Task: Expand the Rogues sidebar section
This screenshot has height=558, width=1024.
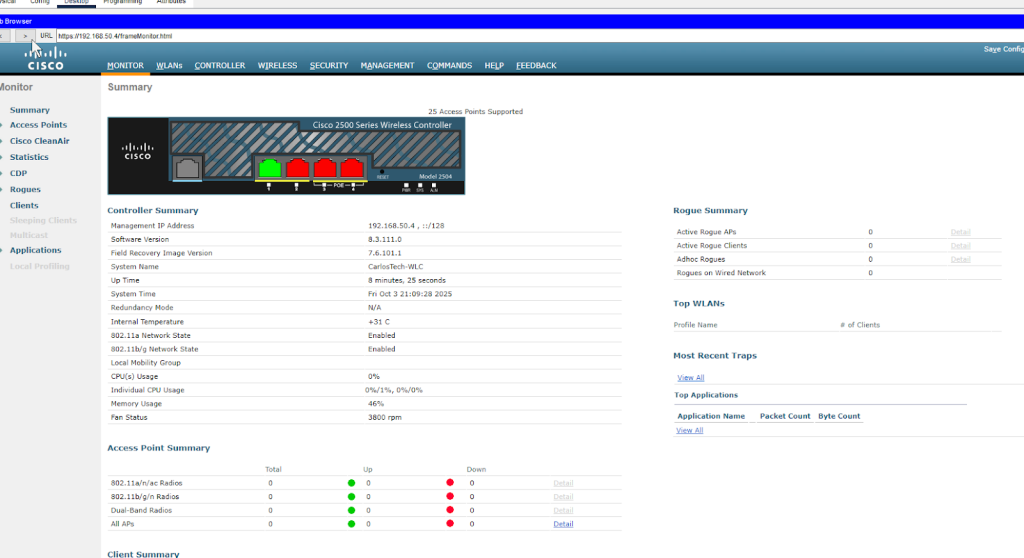Action: (x=25, y=189)
